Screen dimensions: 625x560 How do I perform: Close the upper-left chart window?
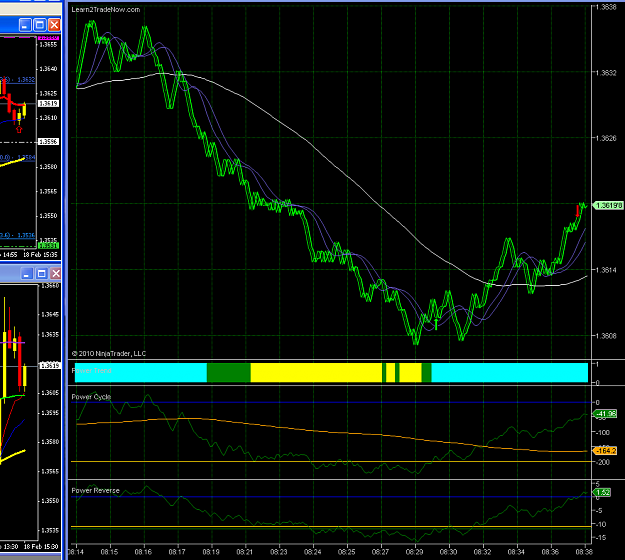[x=54, y=25]
